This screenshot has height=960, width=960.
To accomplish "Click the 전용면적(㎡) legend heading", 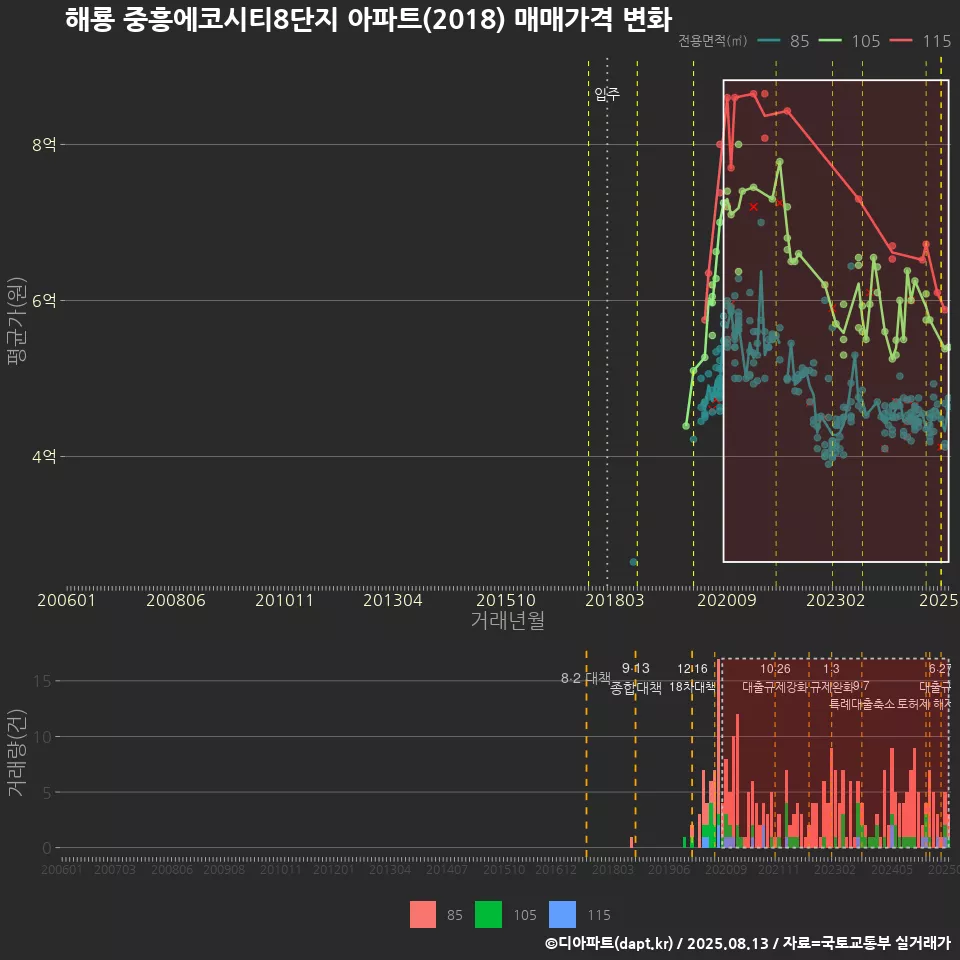I will (713, 40).
